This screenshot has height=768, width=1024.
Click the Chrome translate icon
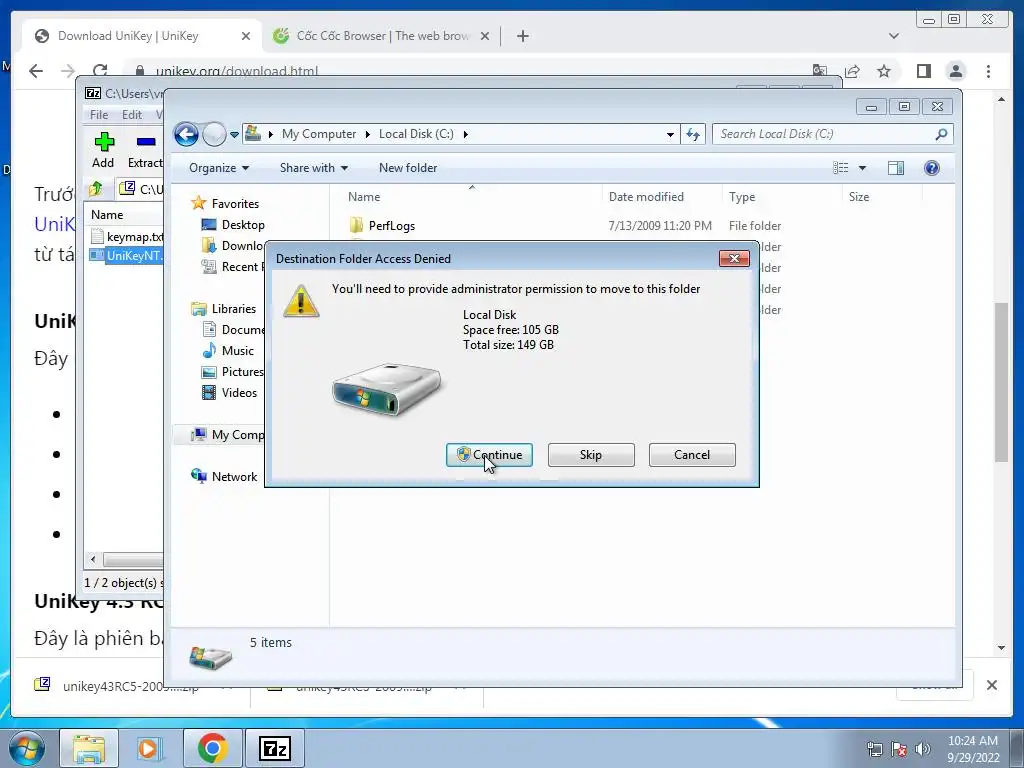point(820,71)
